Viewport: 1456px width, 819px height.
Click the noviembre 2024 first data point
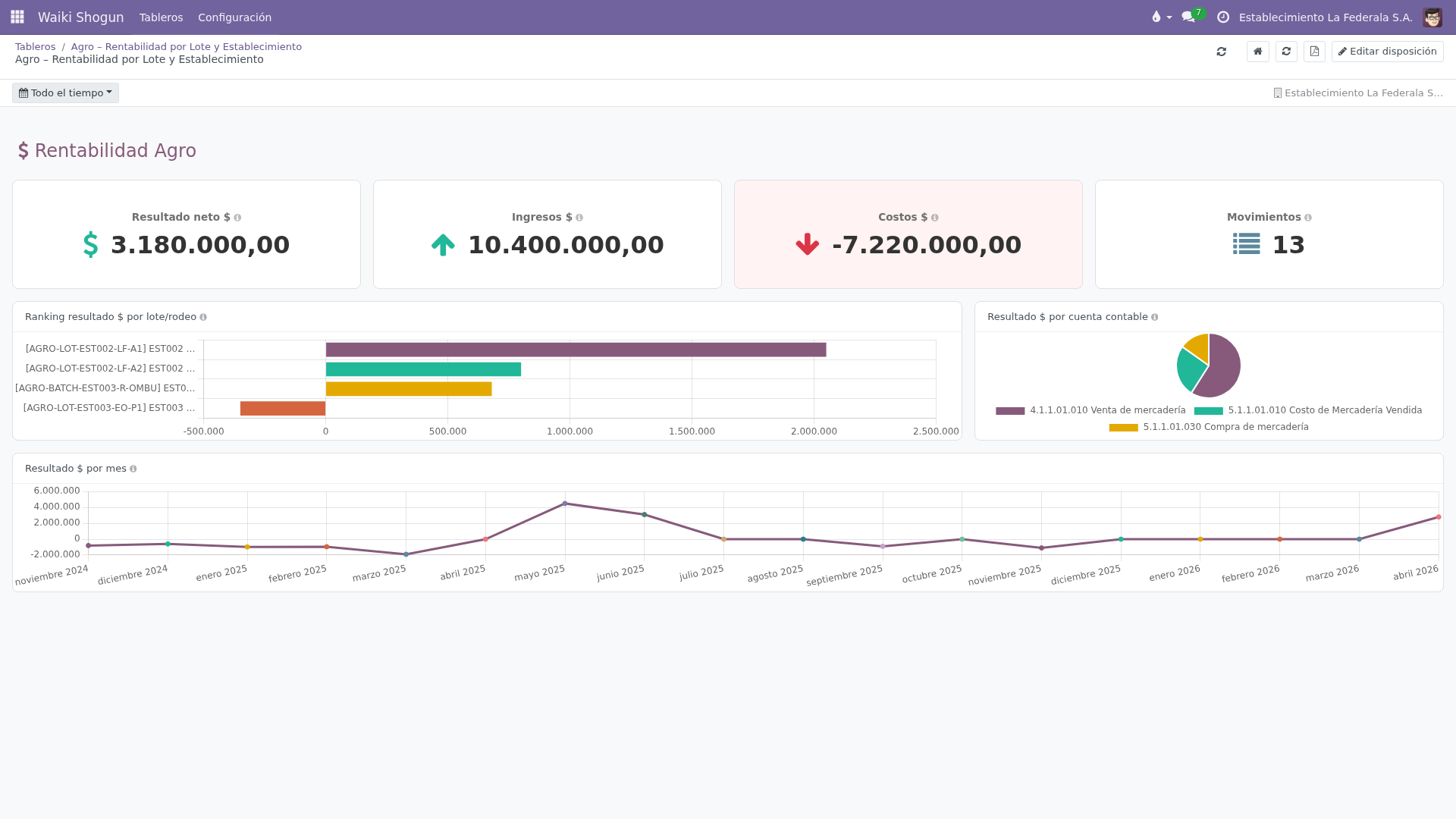click(x=88, y=546)
